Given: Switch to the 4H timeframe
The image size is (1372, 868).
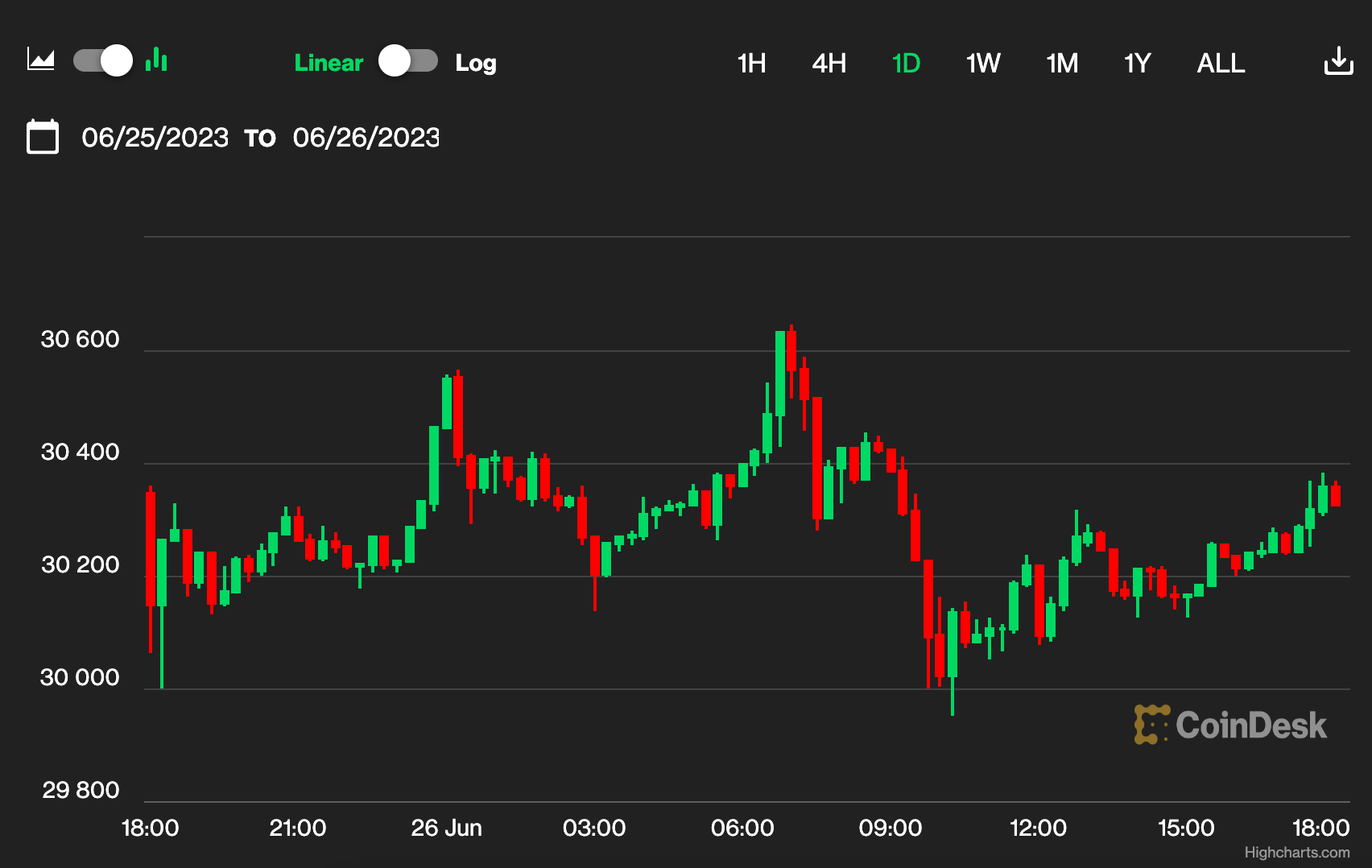Looking at the screenshot, I should 829,63.
